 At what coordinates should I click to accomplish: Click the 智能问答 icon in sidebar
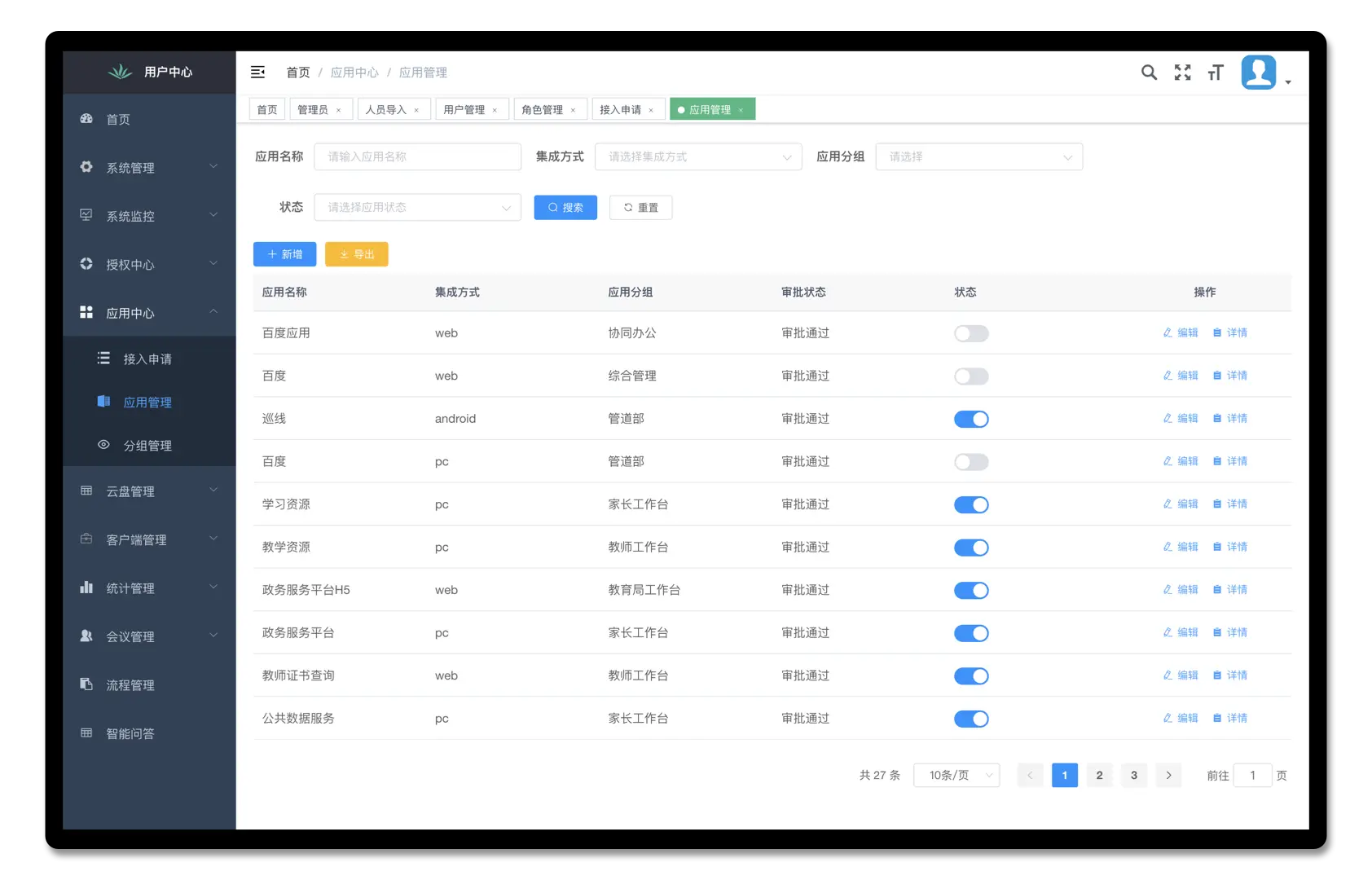(x=86, y=733)
